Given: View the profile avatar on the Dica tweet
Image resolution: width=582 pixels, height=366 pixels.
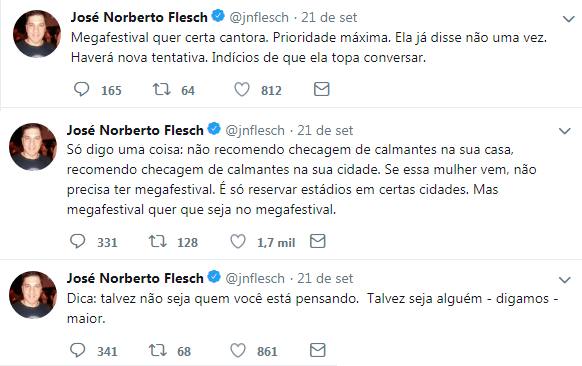Looking at the screenshot, I should (33, 295).
